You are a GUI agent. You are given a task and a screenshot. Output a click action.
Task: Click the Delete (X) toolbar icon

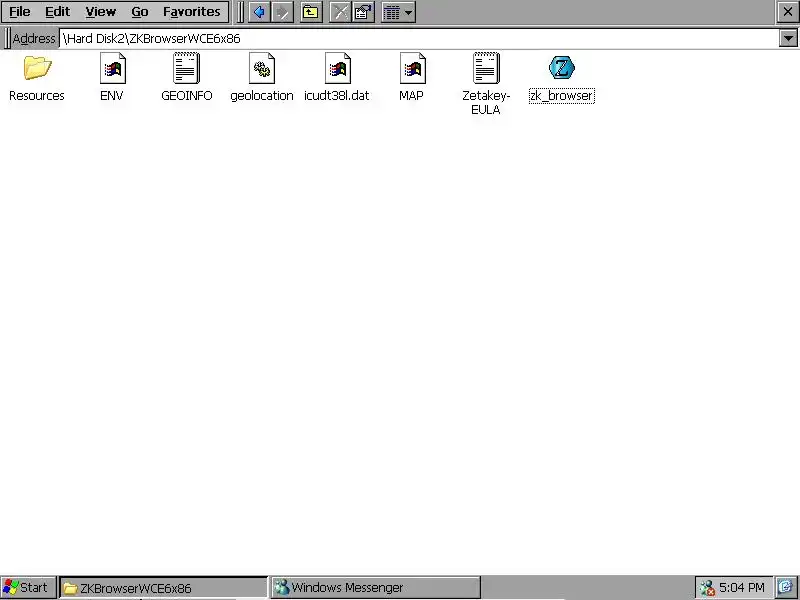click(340, 12)
